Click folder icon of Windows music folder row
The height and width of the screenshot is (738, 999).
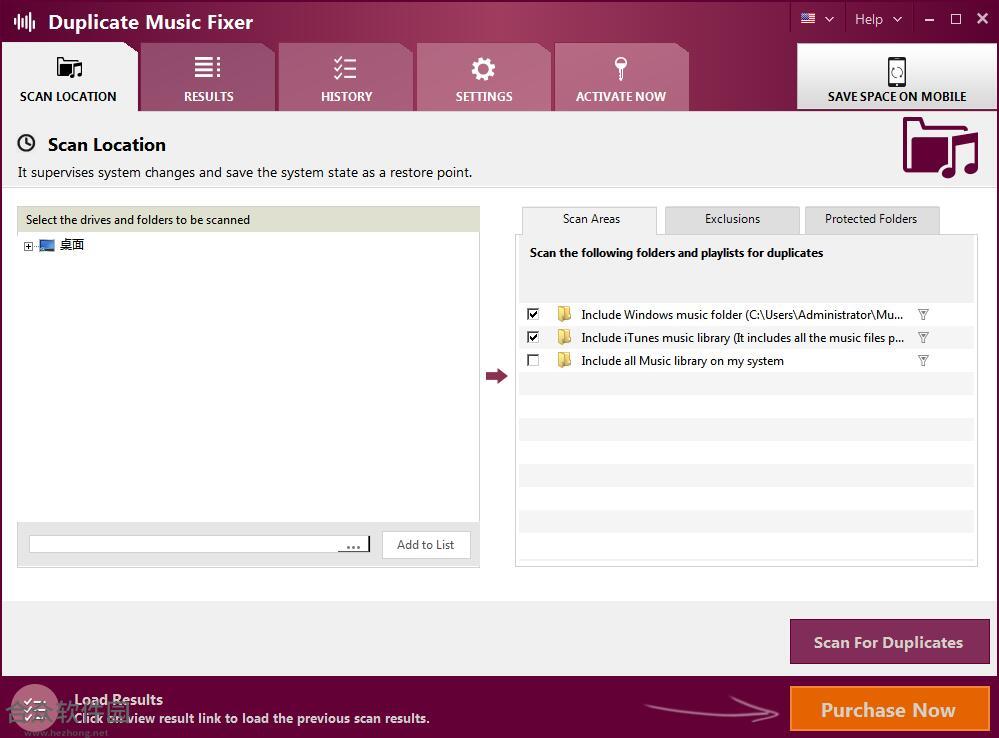(x=564, y=314)
